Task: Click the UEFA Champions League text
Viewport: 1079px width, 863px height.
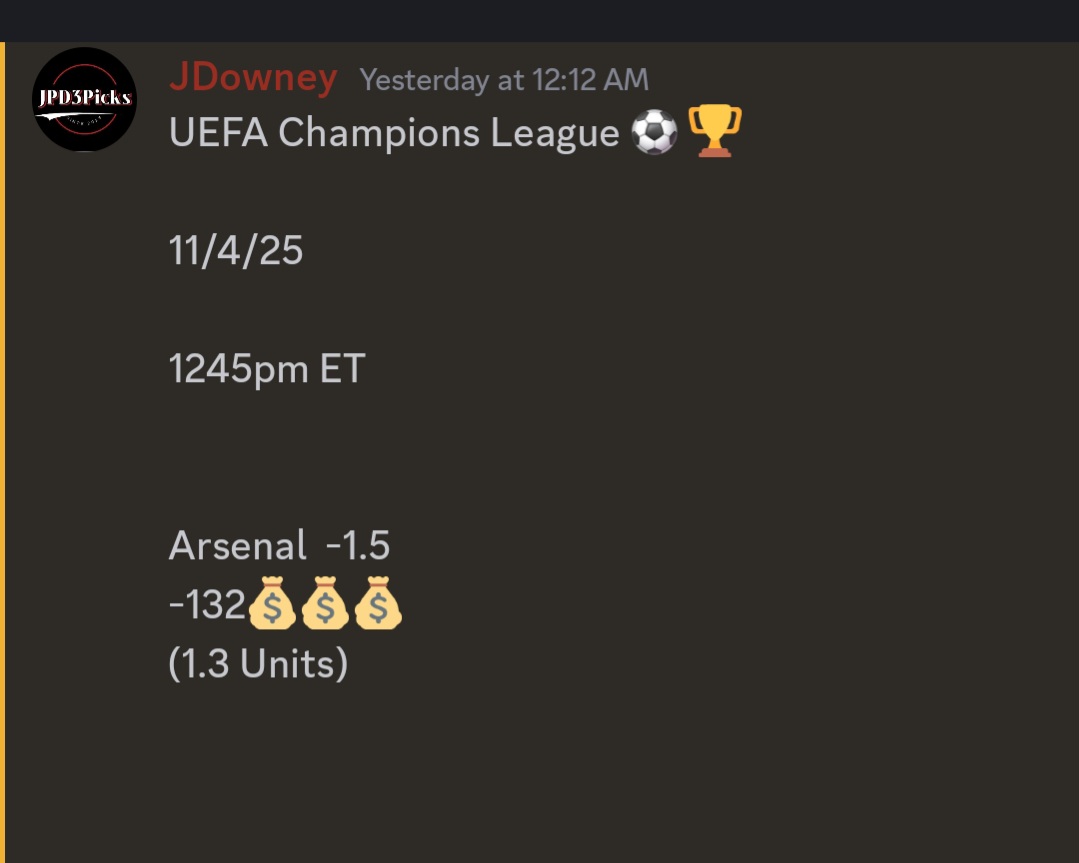Action: click(x=394, y=133)
